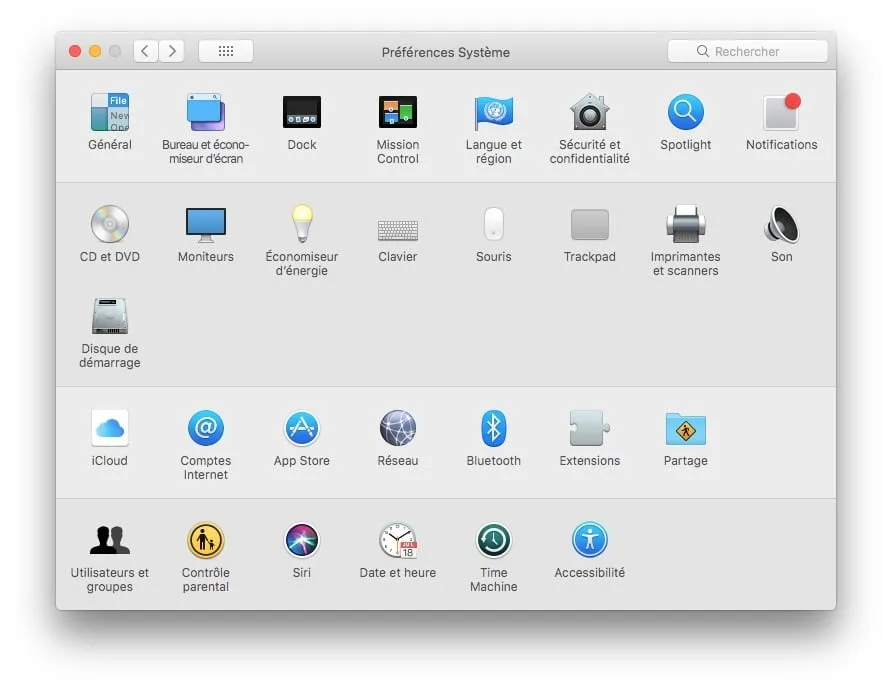The height and width of the screenshot is (690, 892).
Task: Open iCloud preferences
Action: [110, 428]
